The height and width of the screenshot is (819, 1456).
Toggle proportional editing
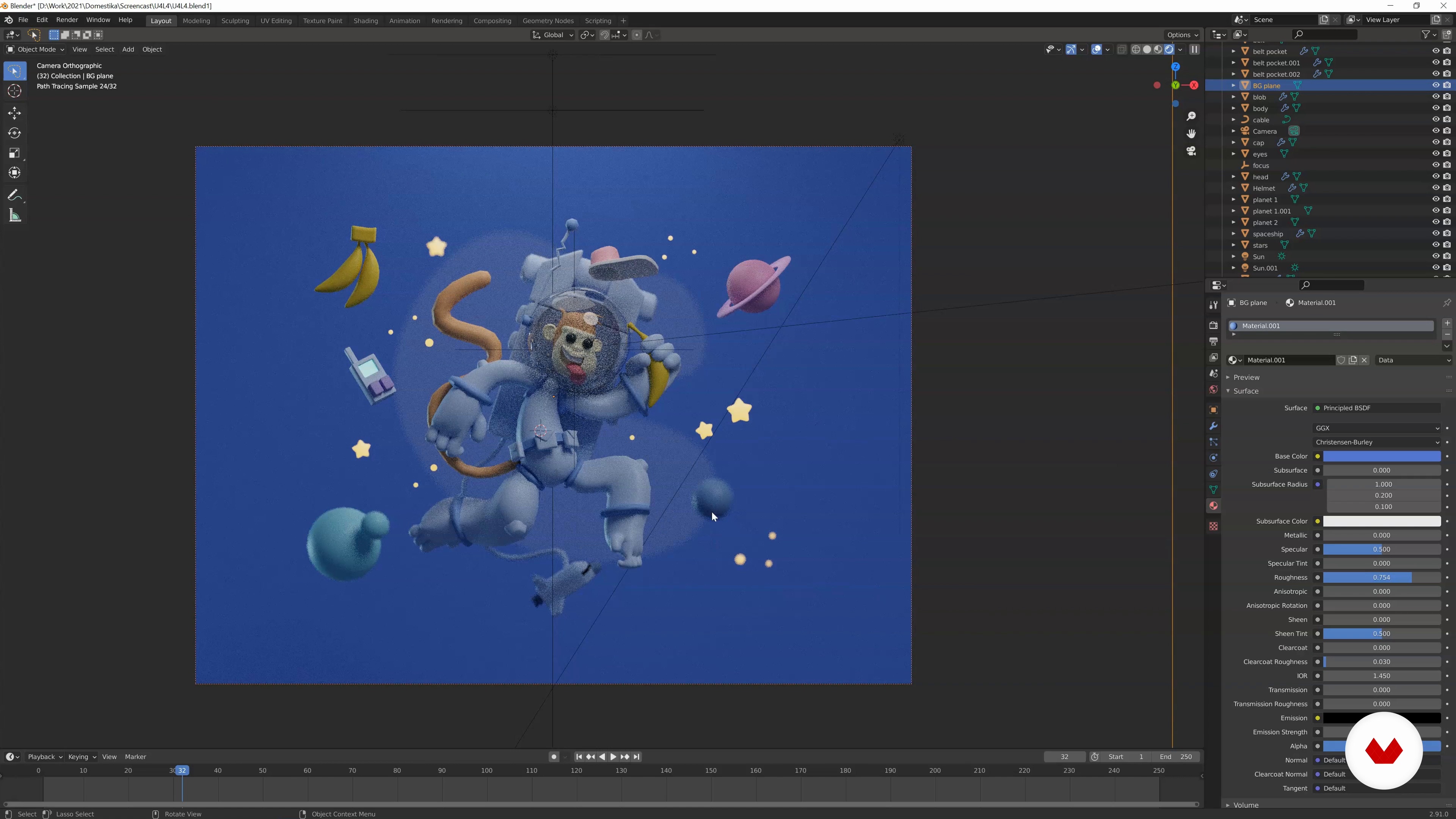pyautogui.click(x=637, y=35)
